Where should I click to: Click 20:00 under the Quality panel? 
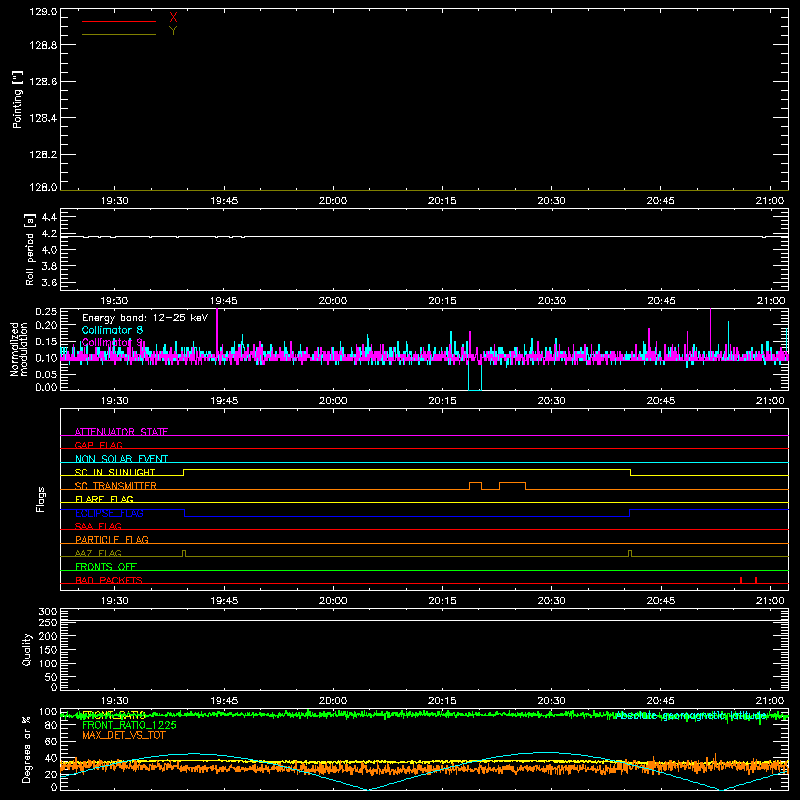click(x=333, y=701)
